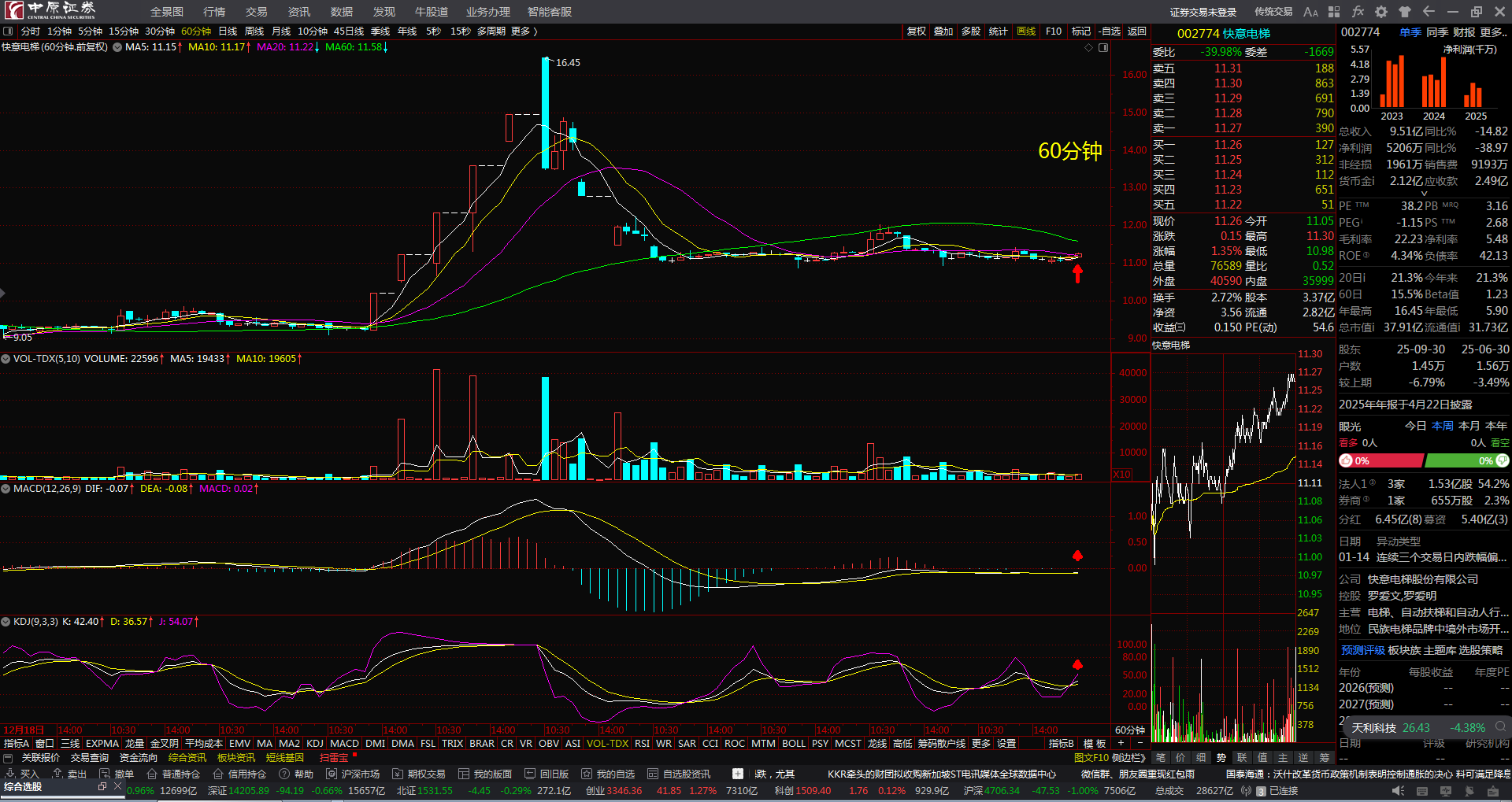Click the Sell (卖出) icon button
The height and width of the screenshot is (802, 1512).
point(57,774)
